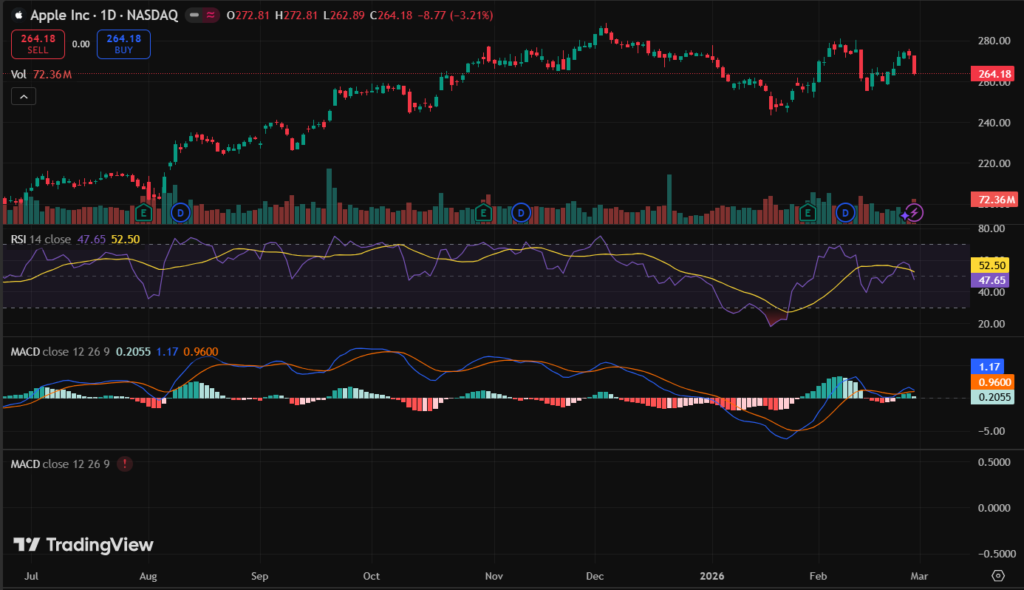Open the RSI 14 close indicator legend
The height and width of the screenshot is (590, 1024).
[x=40, y=239]
